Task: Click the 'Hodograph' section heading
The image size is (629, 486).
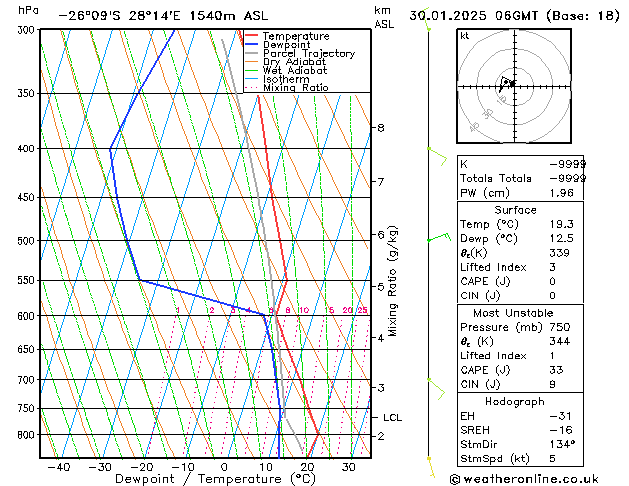Action: (x=515, y=401)
